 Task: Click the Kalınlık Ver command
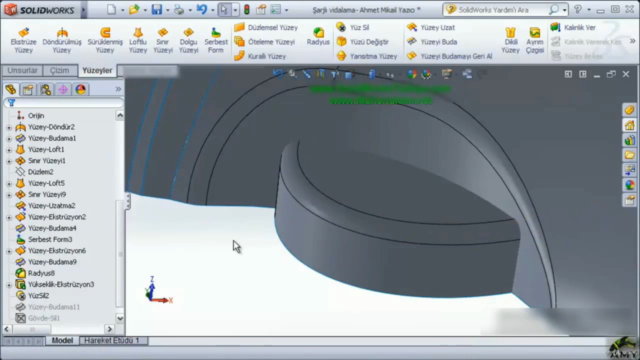[573, 27]
